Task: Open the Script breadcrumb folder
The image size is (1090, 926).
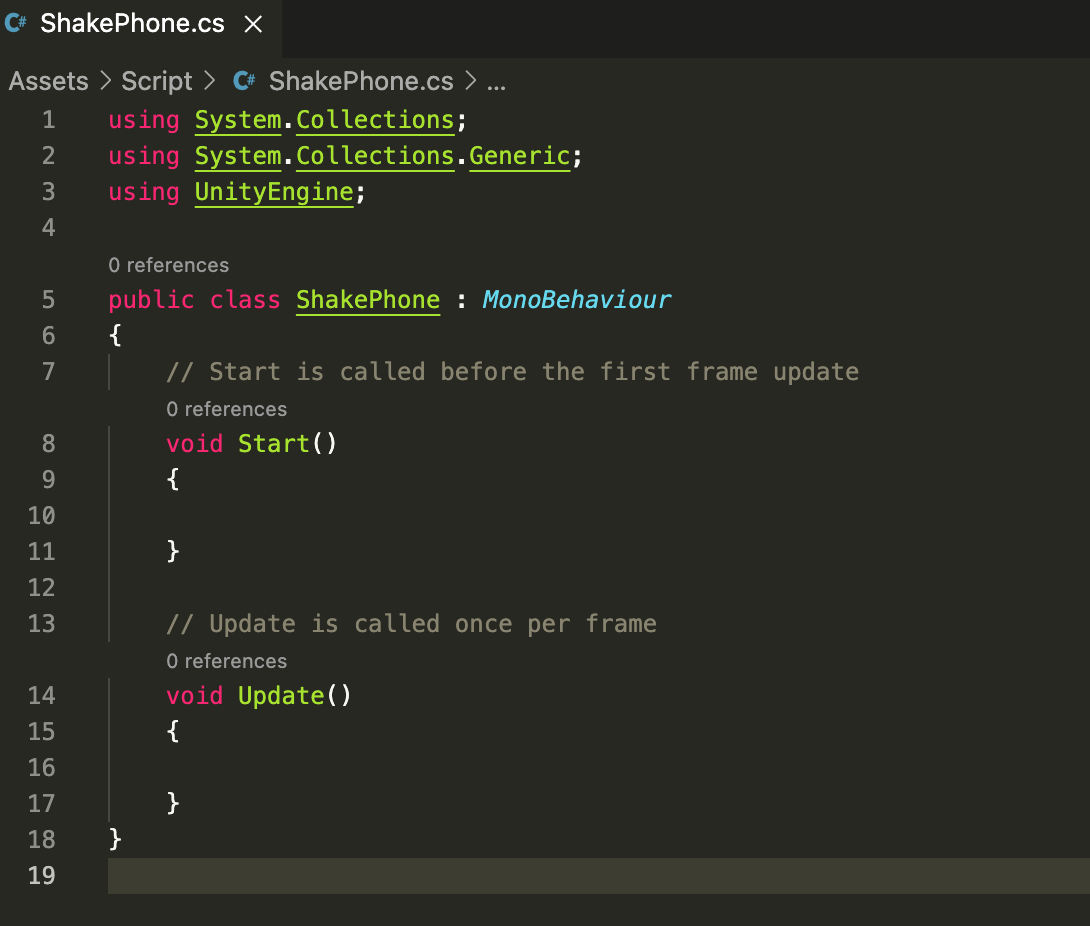Action: 156,81
